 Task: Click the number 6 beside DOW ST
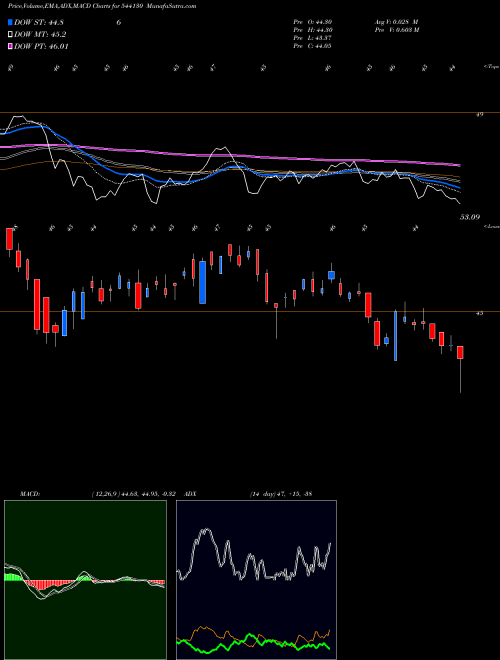pyautogui.click(x=119, y=23)
